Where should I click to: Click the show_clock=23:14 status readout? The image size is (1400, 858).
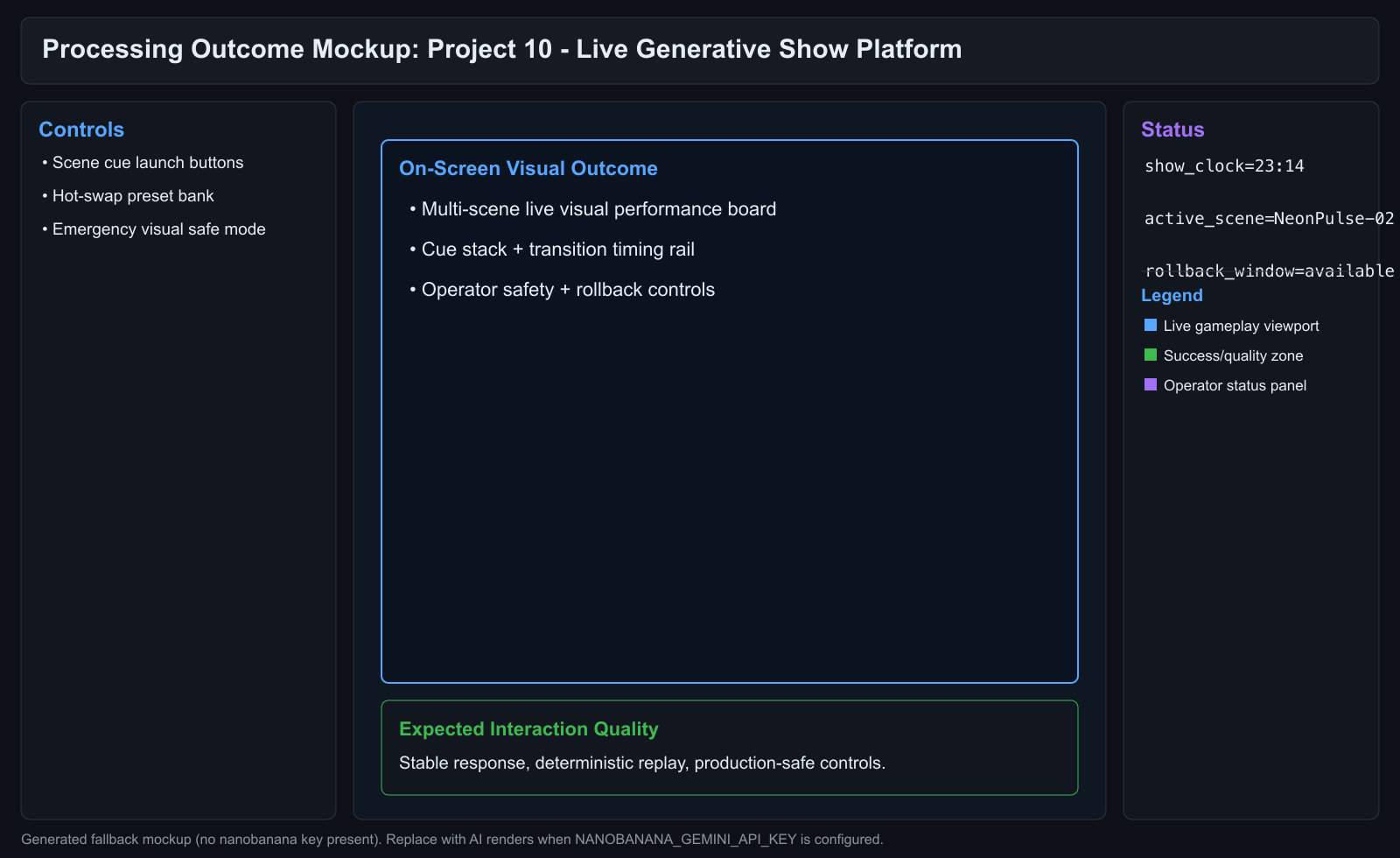(1223, 165)
